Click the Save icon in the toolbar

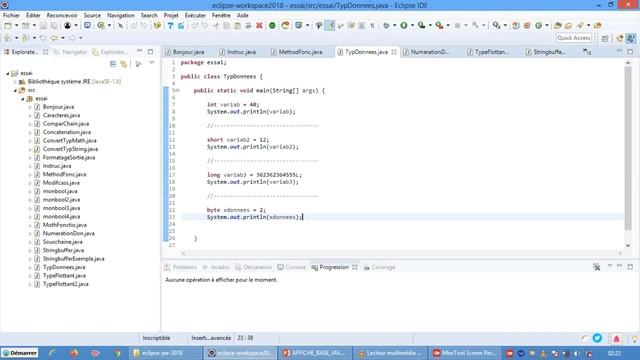click(43, 25)
